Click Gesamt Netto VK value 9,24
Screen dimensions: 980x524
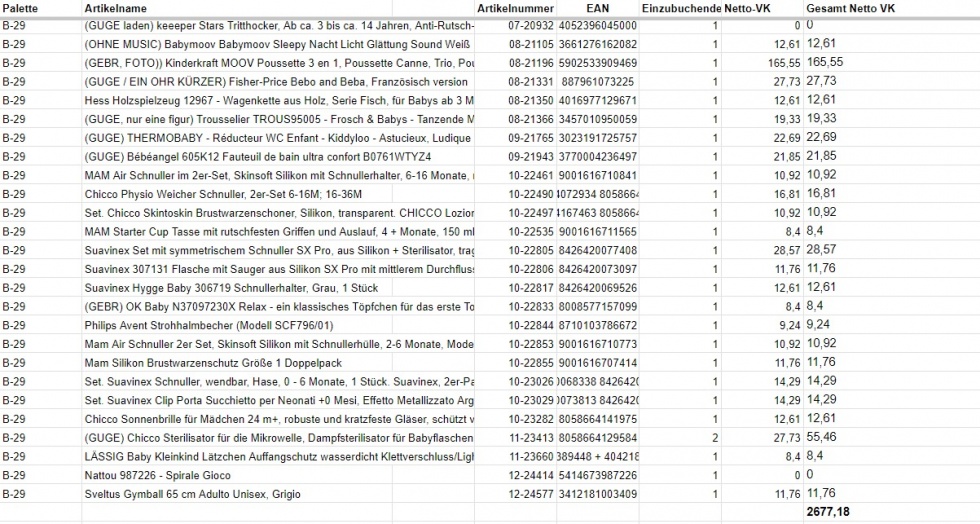click(x=818, y=325)
